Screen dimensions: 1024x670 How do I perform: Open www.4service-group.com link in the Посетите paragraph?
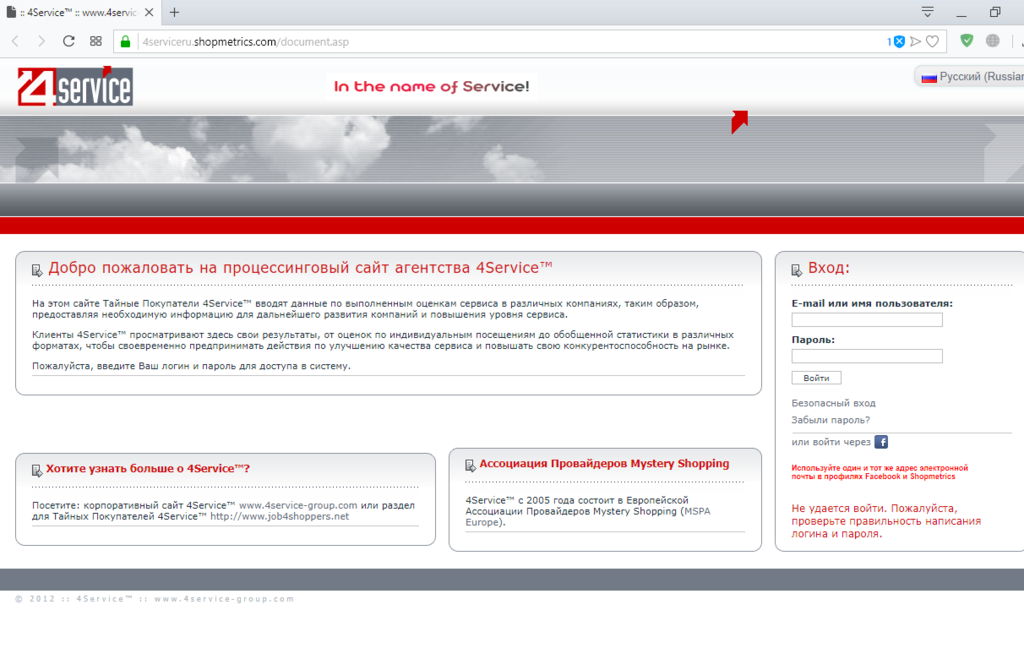coord(298,505)
